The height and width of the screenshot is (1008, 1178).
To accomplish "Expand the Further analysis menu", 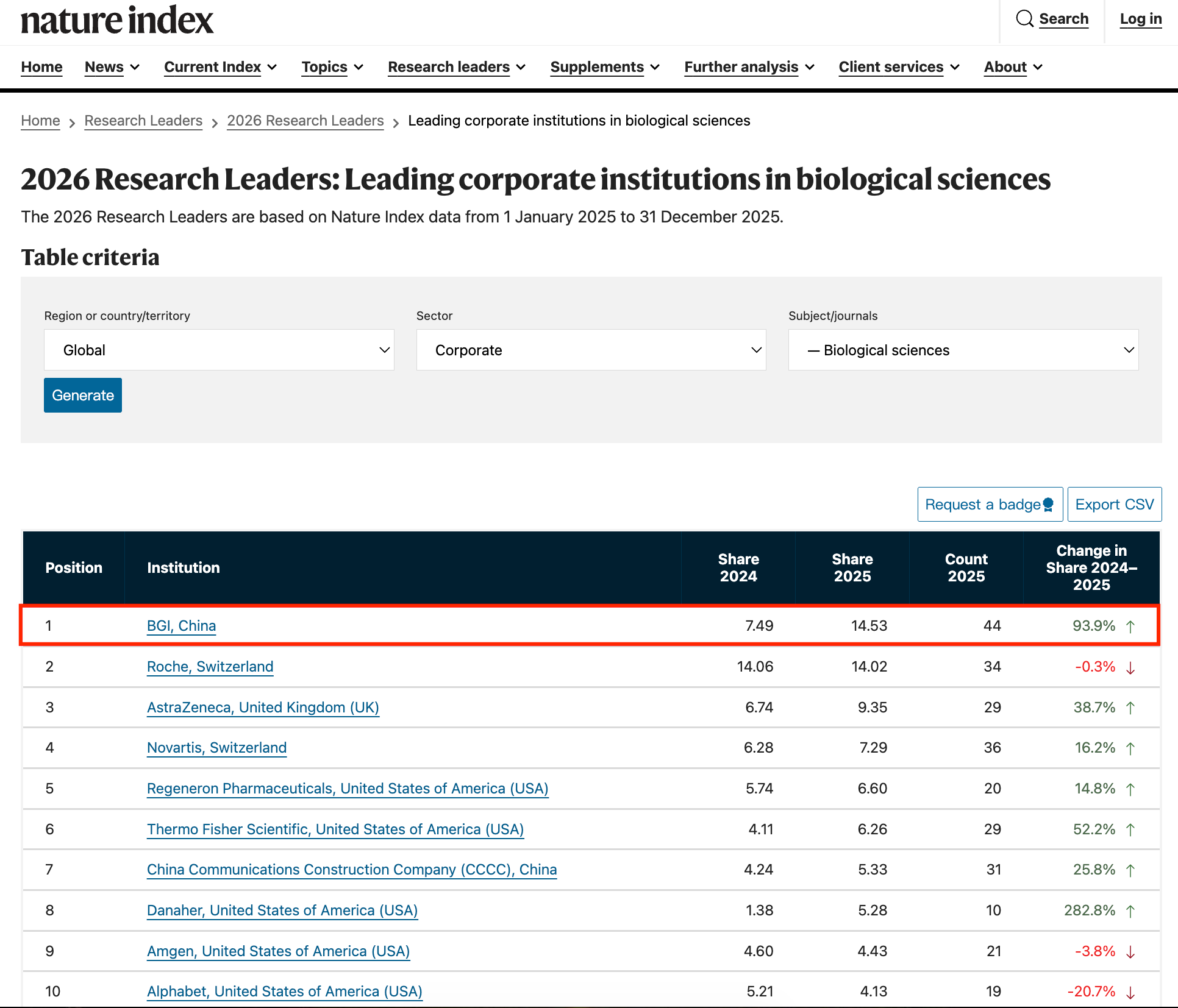I will point(749,67).
